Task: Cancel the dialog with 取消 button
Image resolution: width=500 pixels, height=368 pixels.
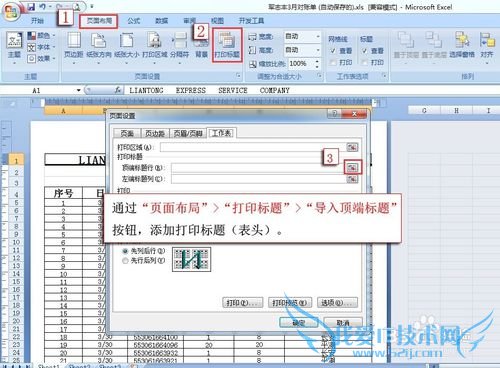Action: coord(343,322)
